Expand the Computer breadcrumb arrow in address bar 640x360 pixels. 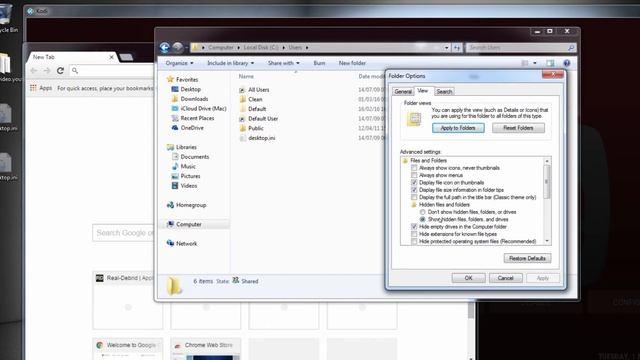239,48
